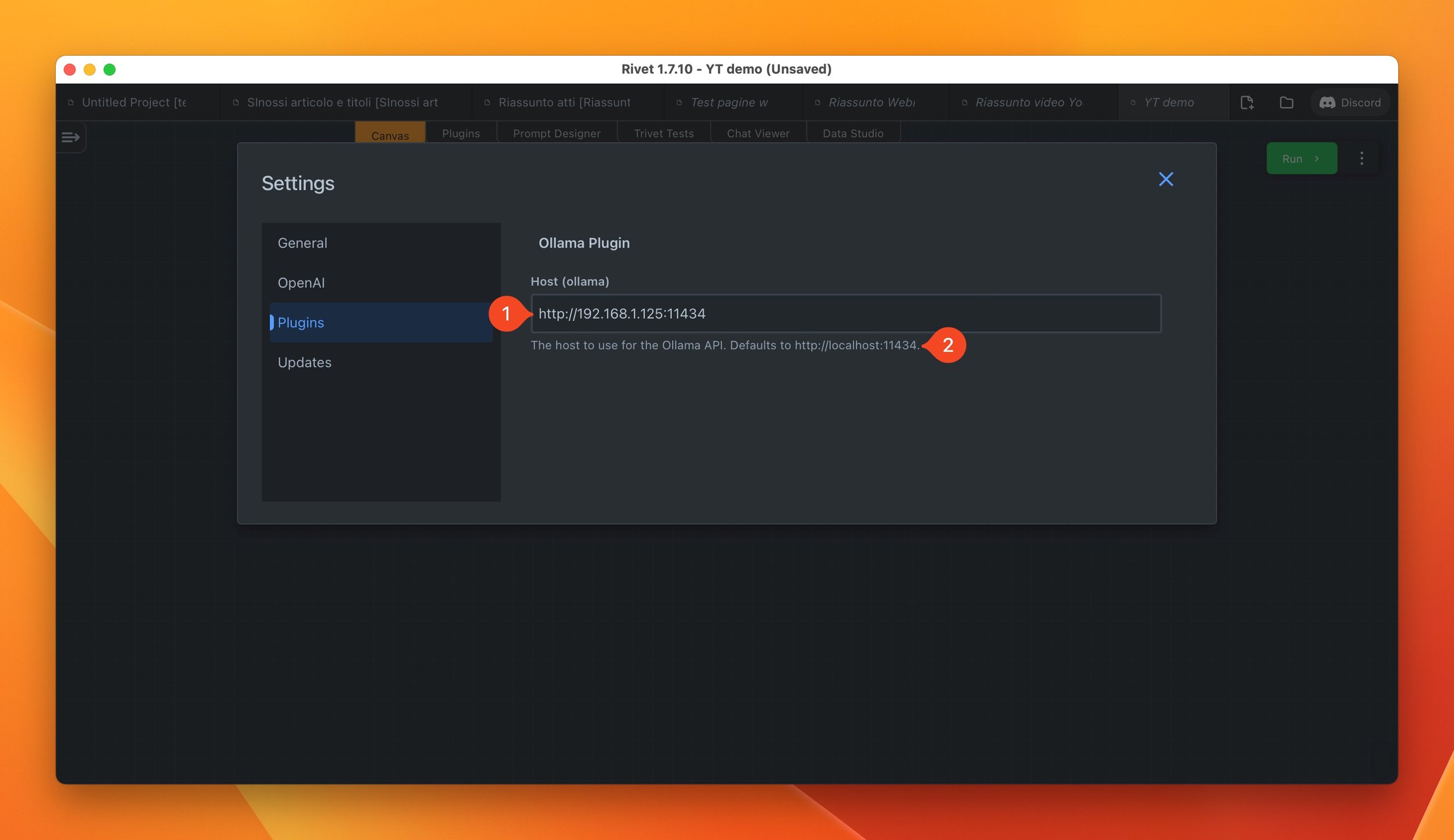
Task: Toggle the left sidebar panel icon
Action: [x=70, y=137]
